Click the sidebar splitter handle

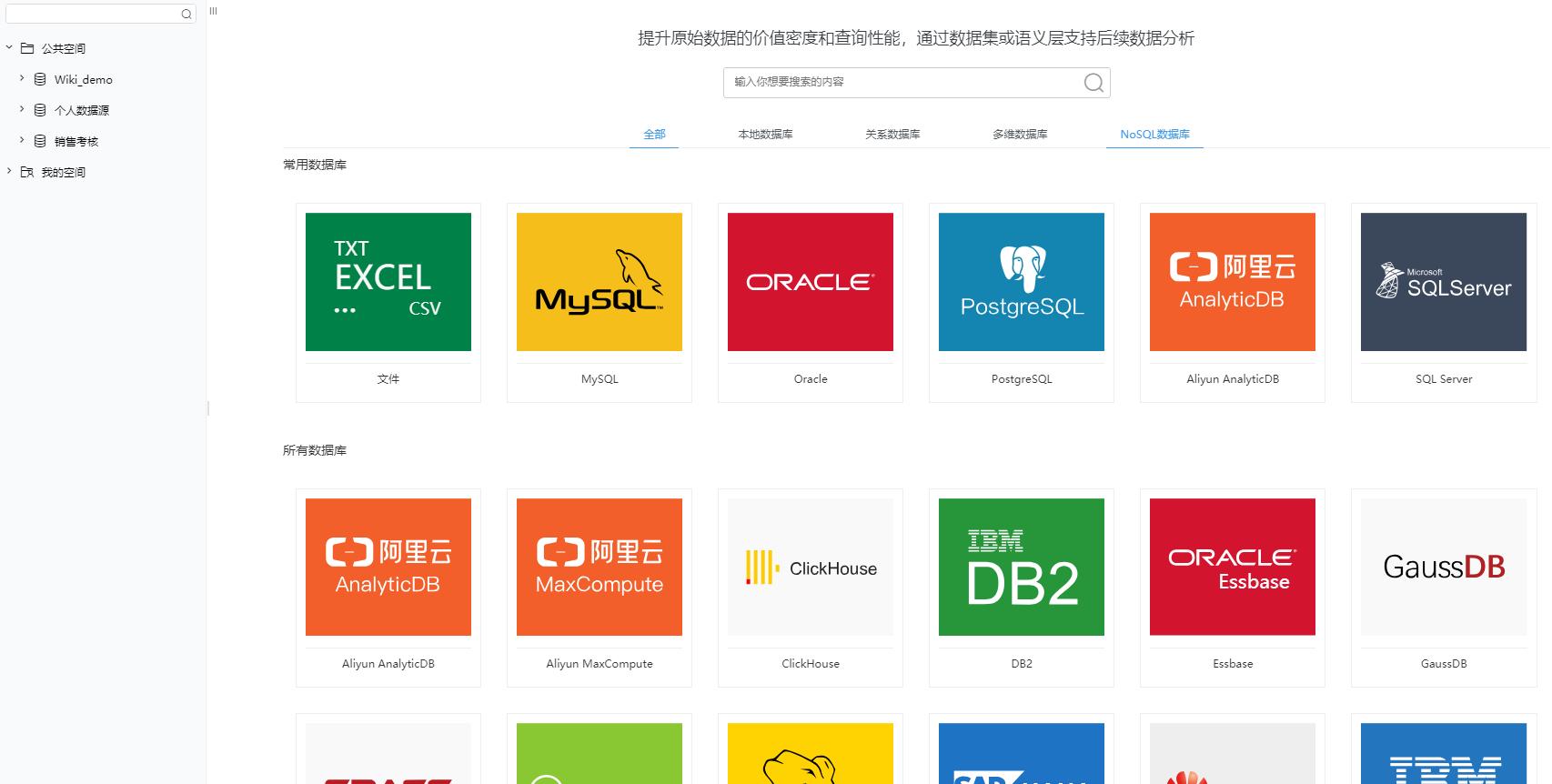[208, 408]
